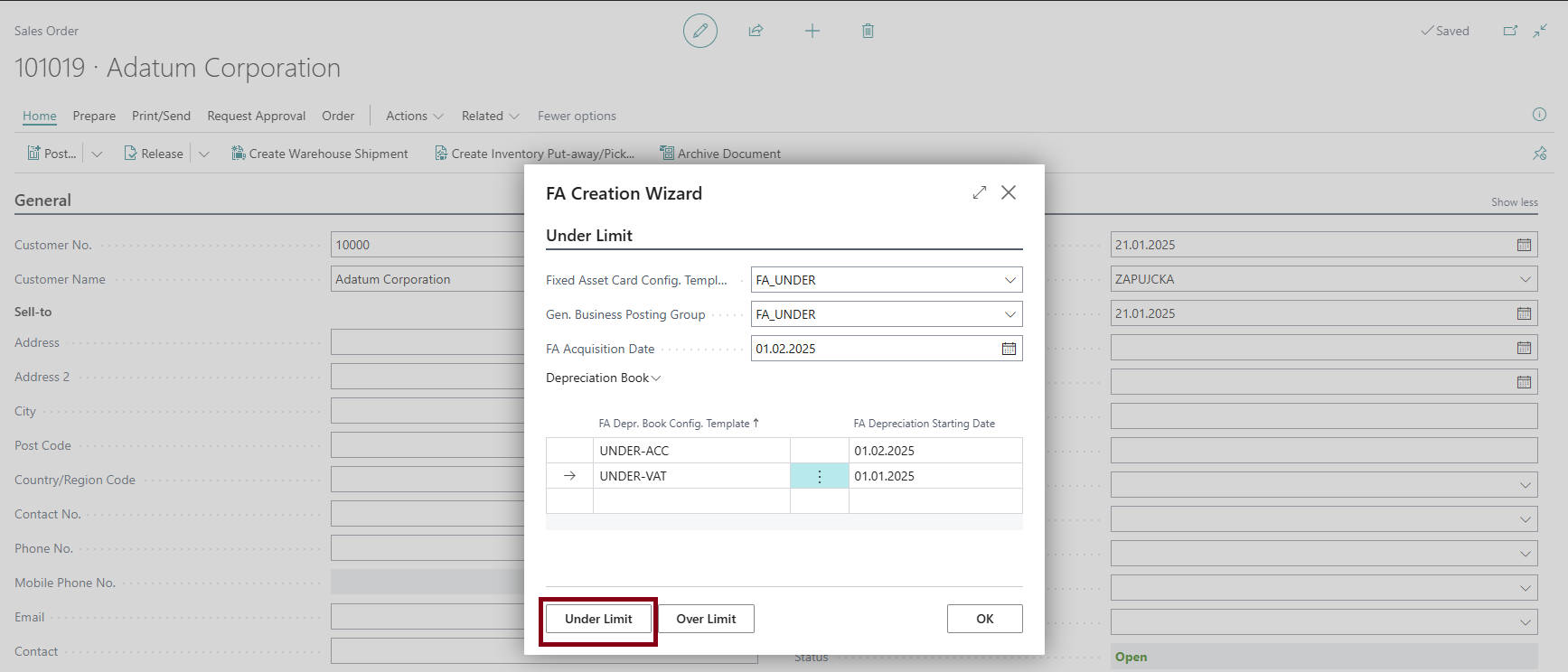Image resolution: width=1568 pixels, height=672 pixels.
Task: Click the share icon in header
Action: pyautogui.click(x=756, y=31)
